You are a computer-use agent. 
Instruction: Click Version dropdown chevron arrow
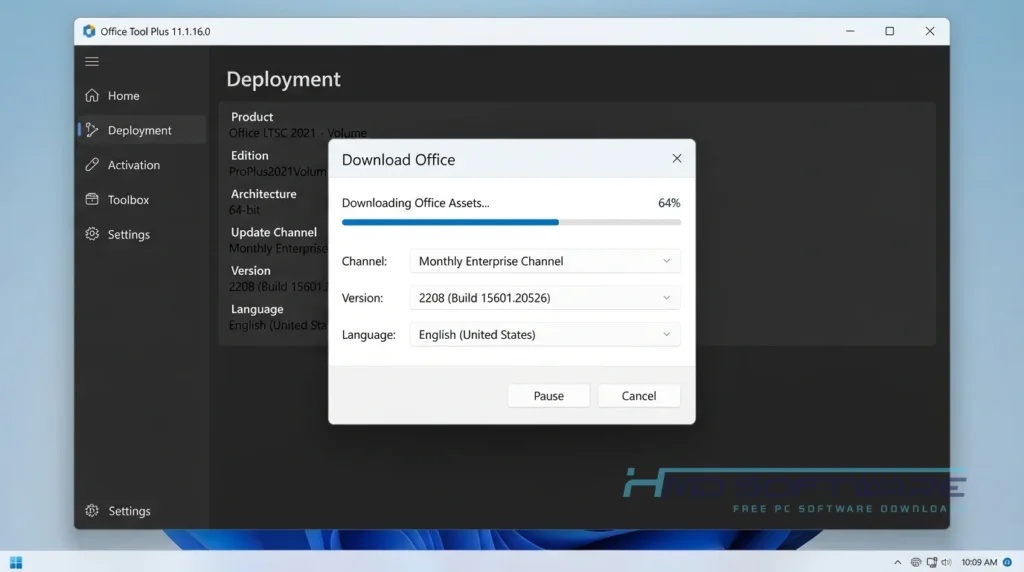click(x=666, y=298)
